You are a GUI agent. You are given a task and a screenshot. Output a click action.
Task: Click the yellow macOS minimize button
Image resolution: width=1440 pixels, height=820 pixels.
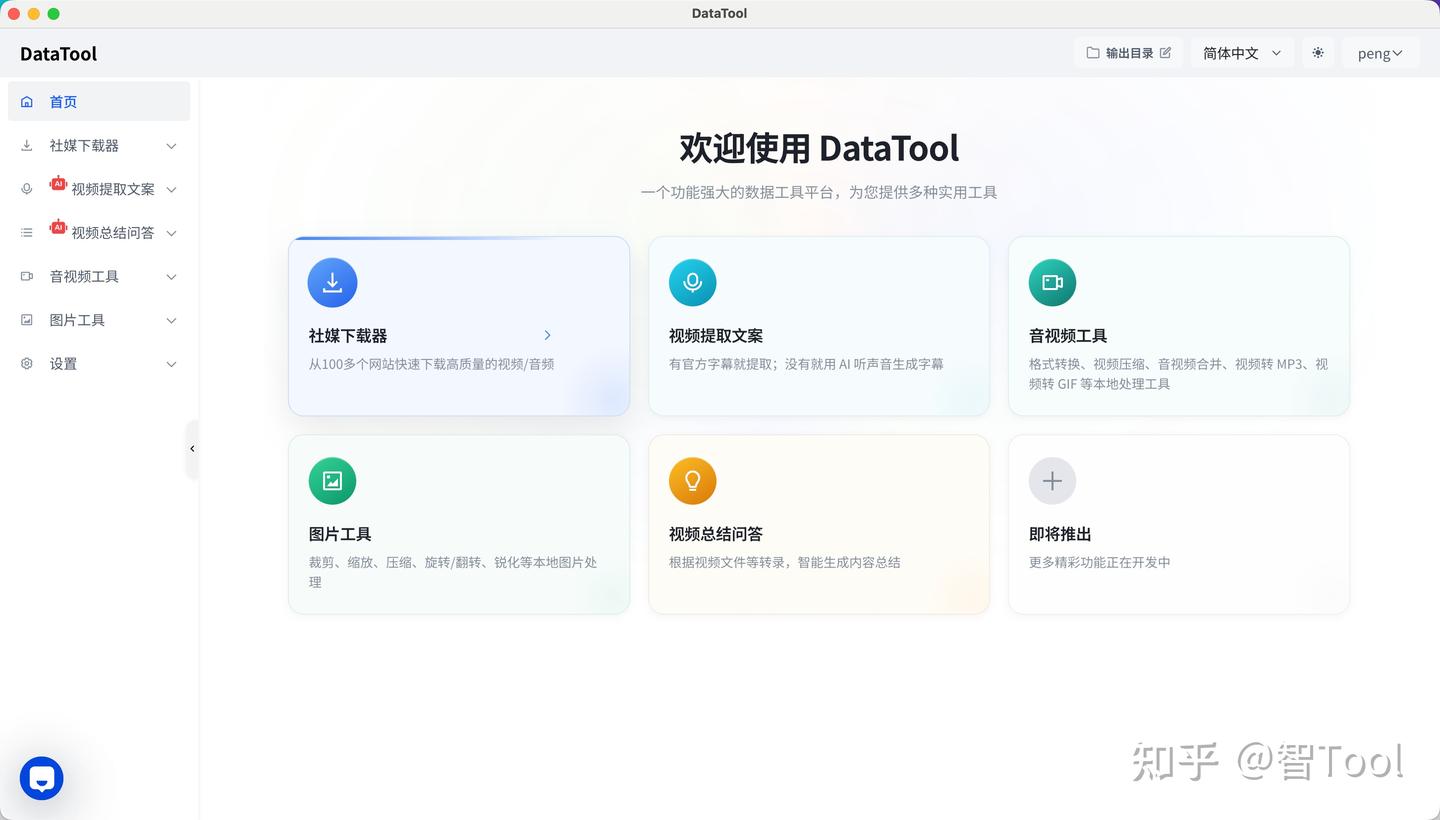click(x=33, y=13)
